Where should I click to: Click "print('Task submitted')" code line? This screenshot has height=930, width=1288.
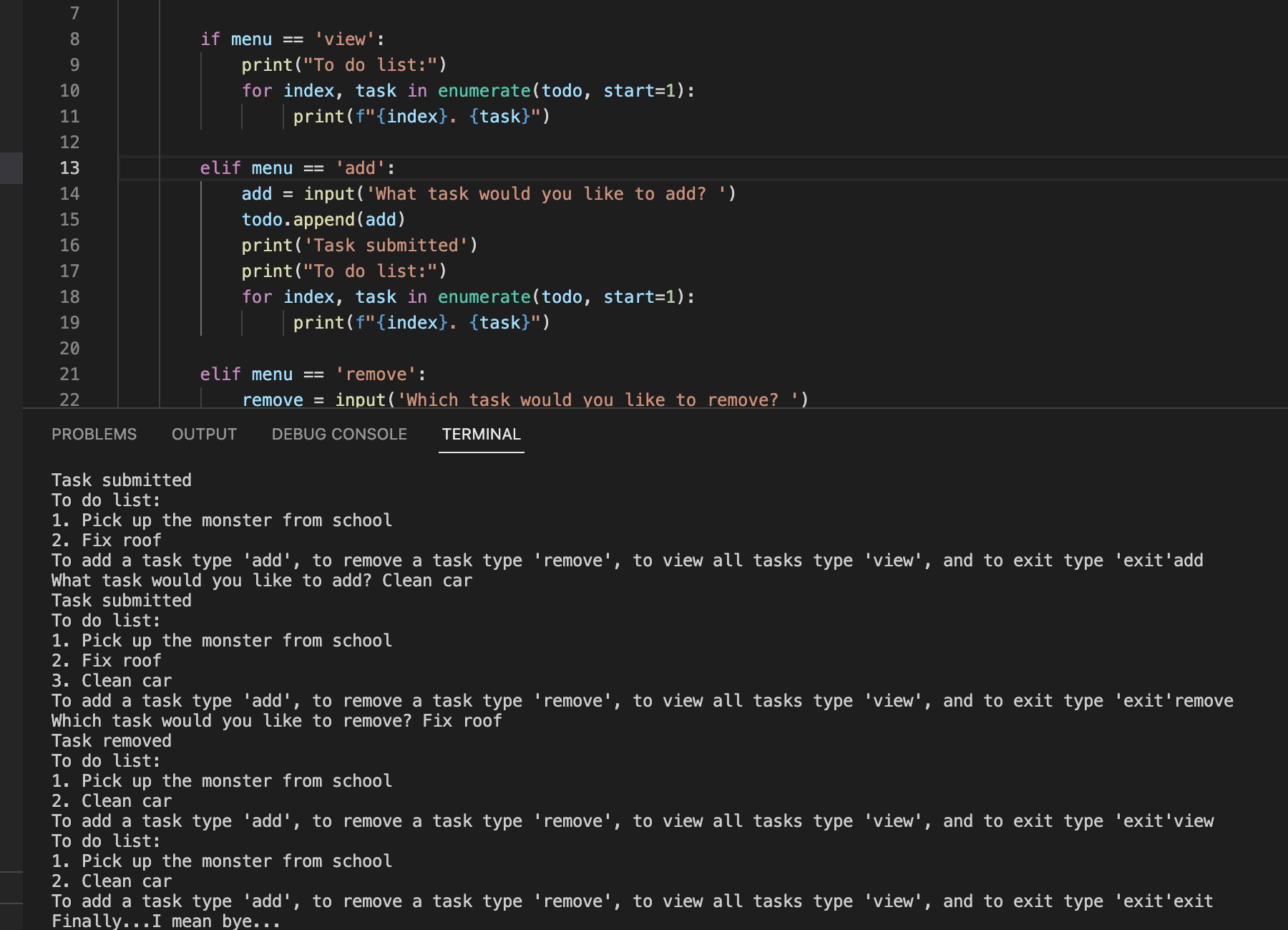click(x=359, y=246)
